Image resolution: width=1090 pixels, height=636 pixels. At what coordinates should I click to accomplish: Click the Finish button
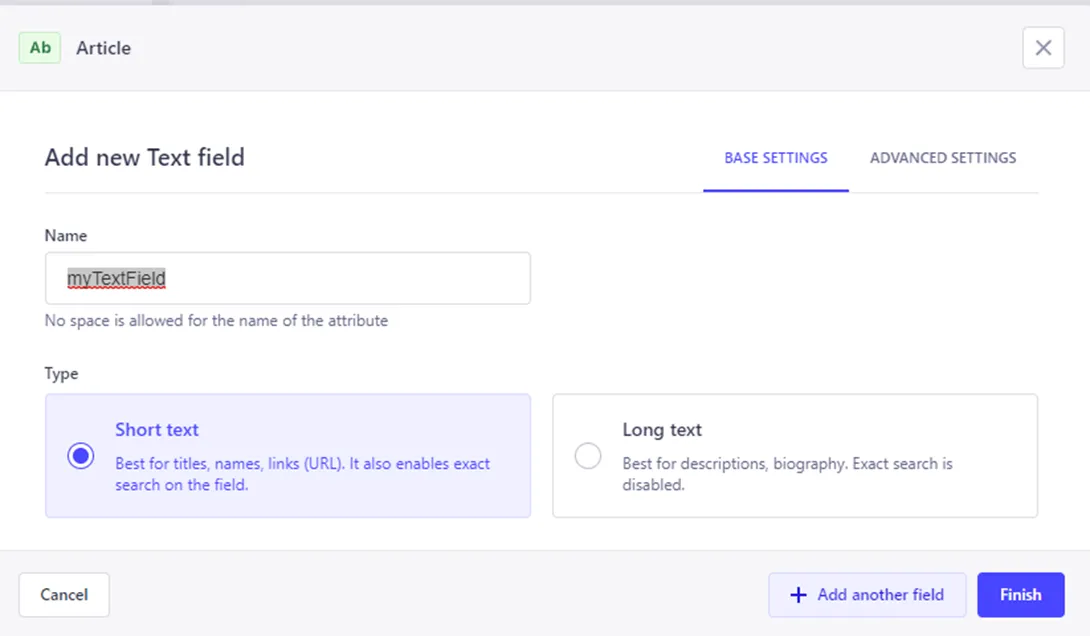[1020, 595]
